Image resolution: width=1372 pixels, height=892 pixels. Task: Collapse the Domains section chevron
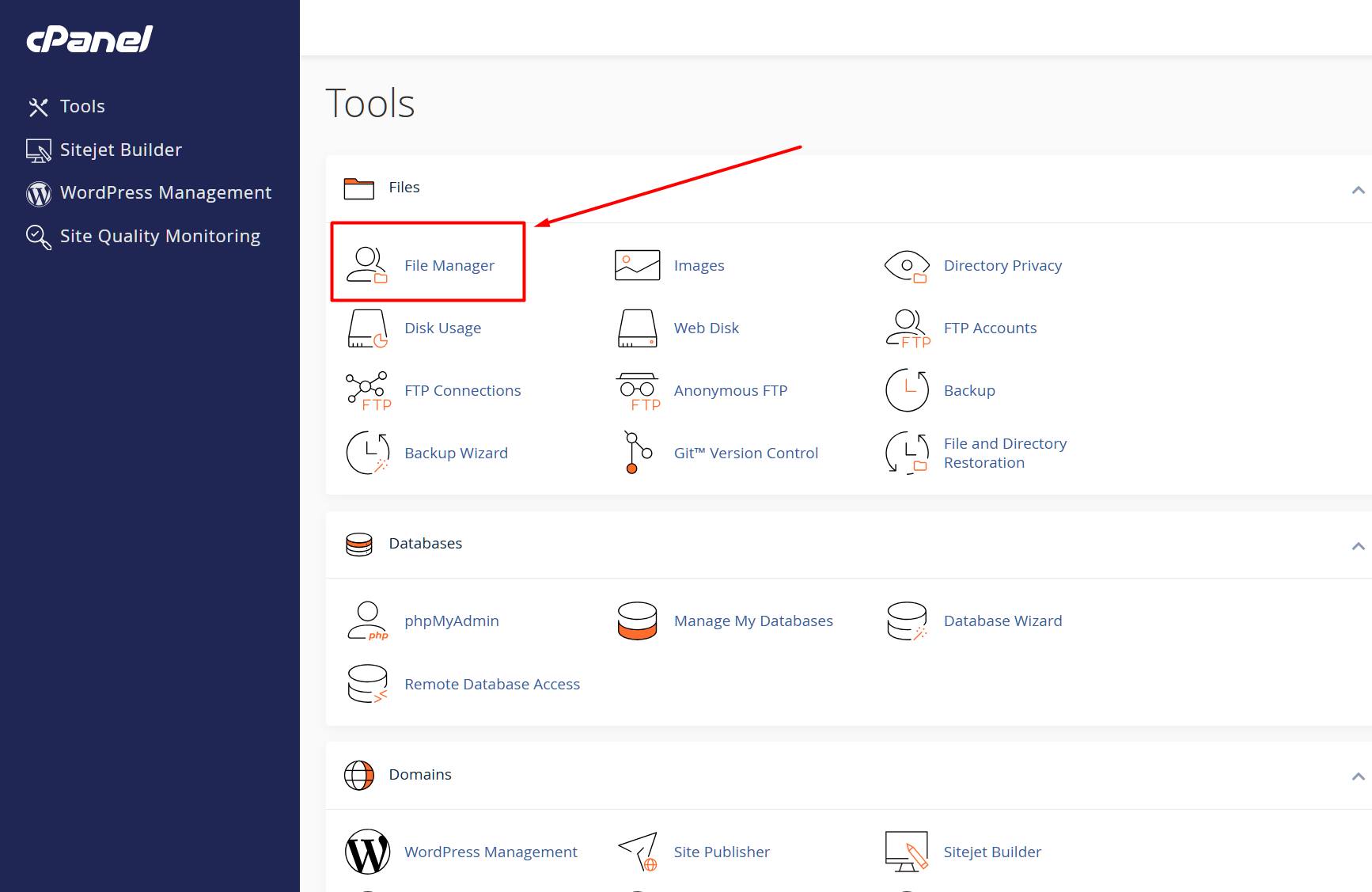coord(1358,776)
